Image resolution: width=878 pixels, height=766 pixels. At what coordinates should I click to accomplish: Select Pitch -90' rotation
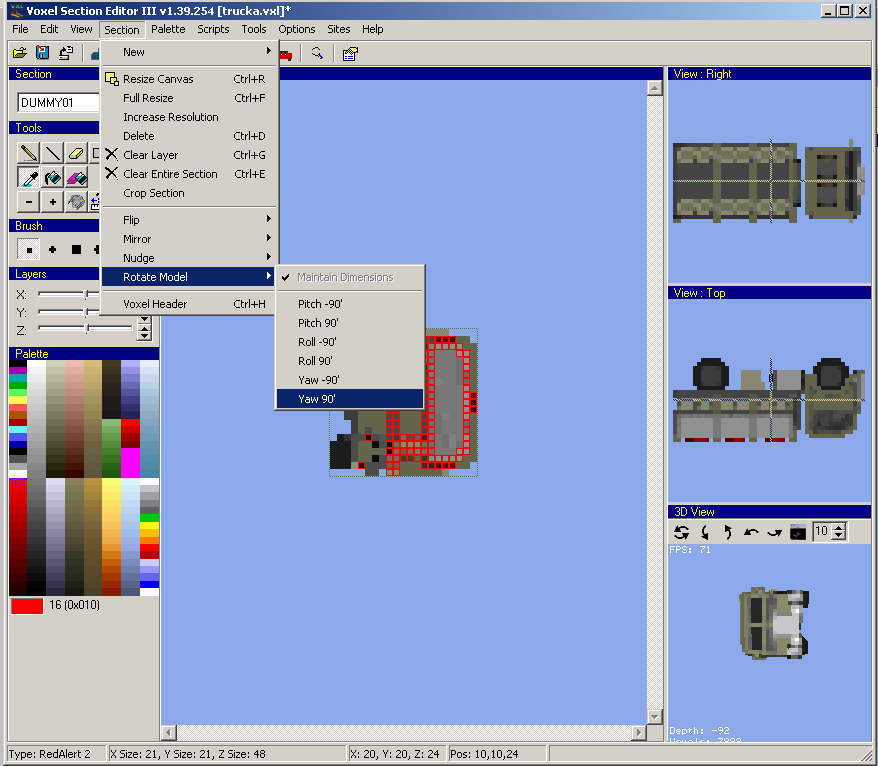[x=351, y=304]
